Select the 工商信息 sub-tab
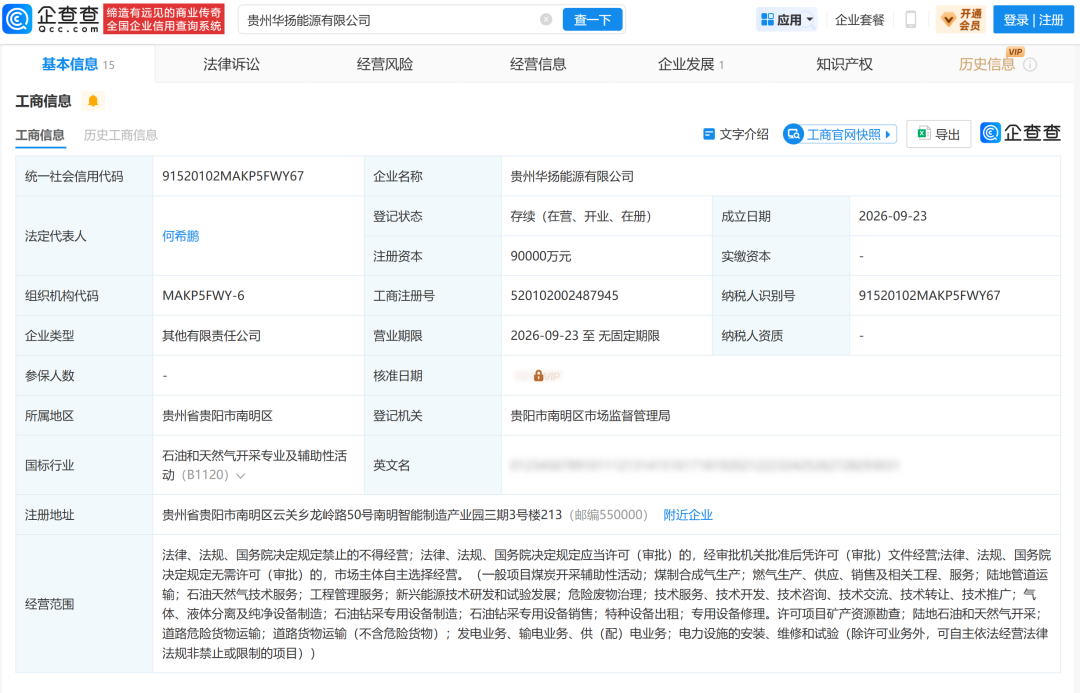Screen dimensions: 1080x693 point(40,135)
